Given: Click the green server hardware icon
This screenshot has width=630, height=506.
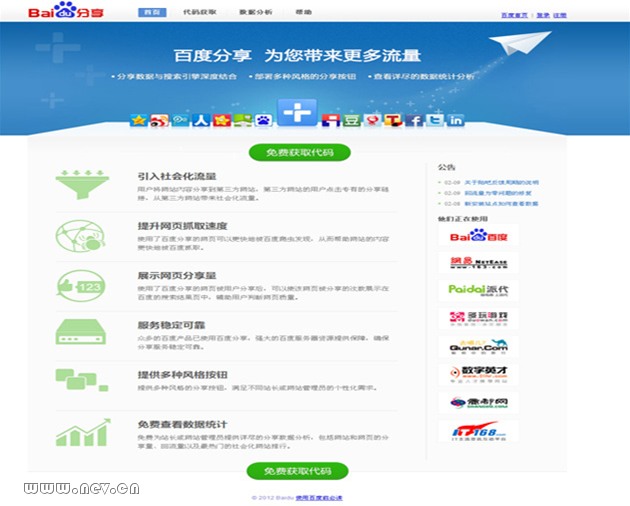Looking at the screenshot, I should point(80,332).
